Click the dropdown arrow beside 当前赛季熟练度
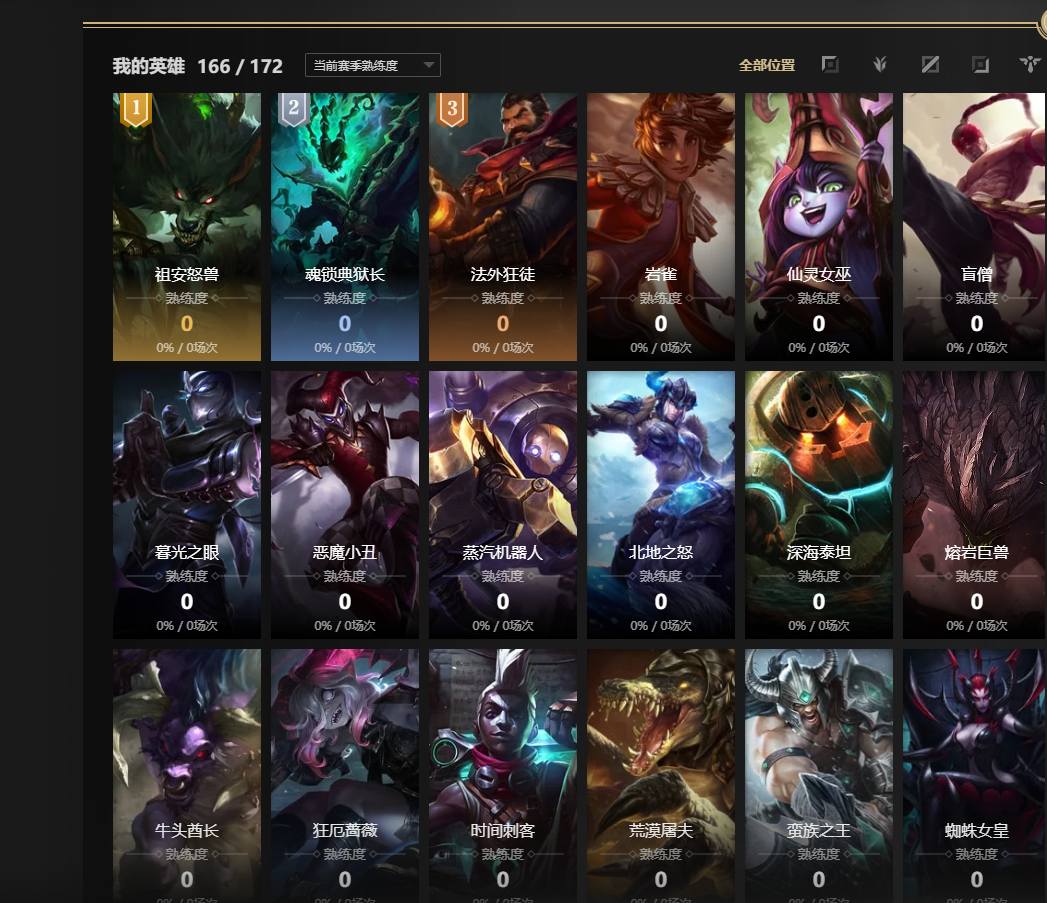Image resolution: width=1047 pixels, height=903 pixels. click(429, 65)
